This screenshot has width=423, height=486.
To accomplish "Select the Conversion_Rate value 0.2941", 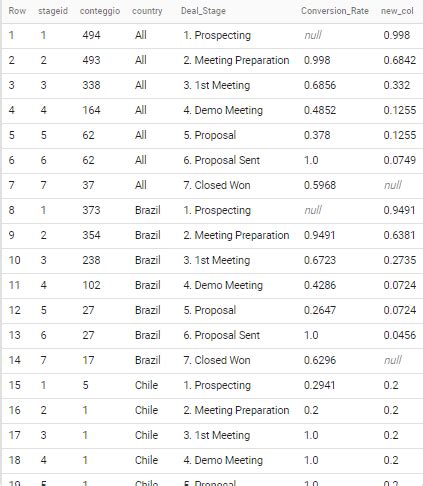I will 319,385.
